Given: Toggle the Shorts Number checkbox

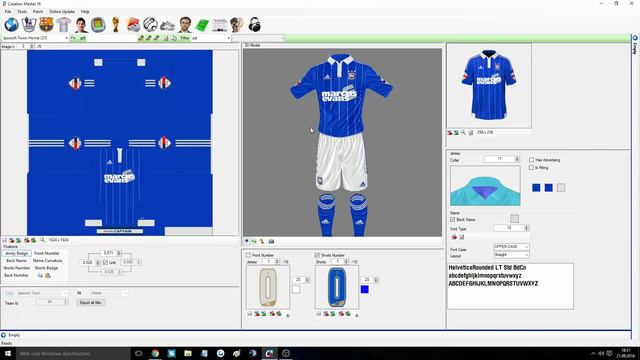Looking at the screenshot, I should pyautogui.click(x=317, y=255).
